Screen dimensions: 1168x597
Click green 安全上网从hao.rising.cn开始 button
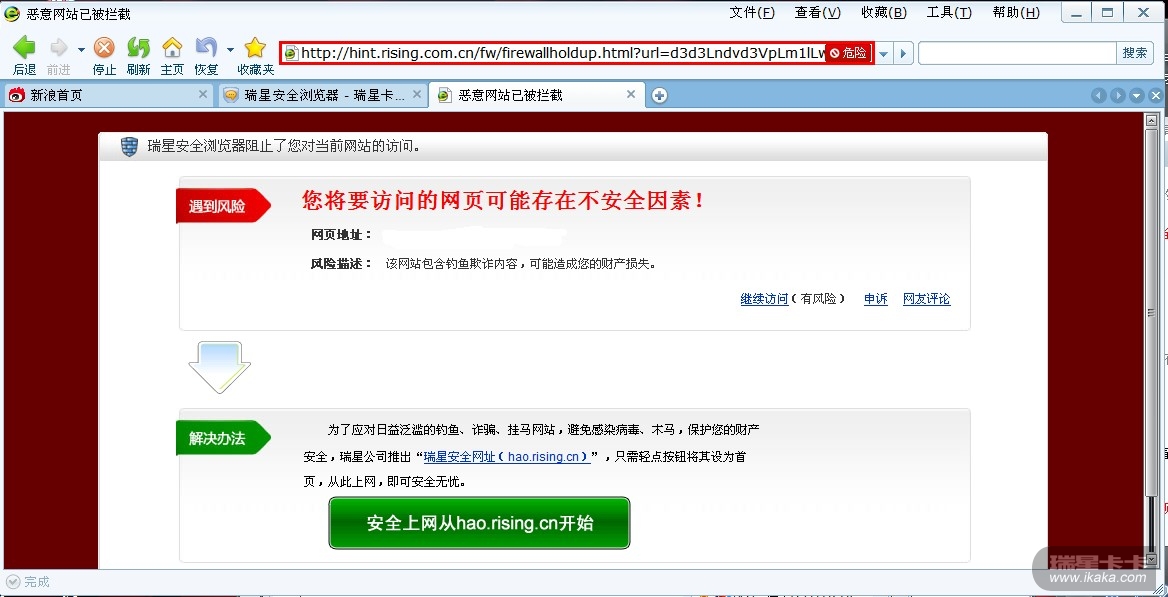480,523
